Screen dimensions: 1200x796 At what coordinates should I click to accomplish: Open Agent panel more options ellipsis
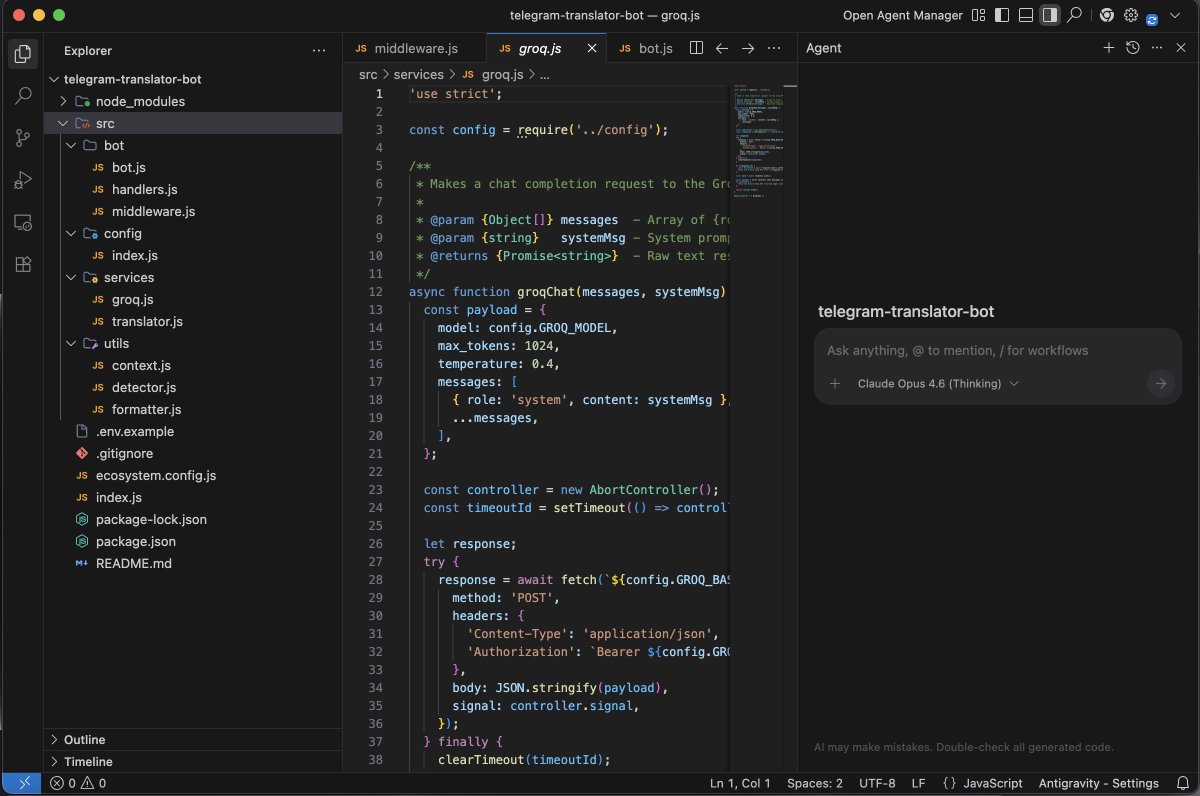point(1156,48)
